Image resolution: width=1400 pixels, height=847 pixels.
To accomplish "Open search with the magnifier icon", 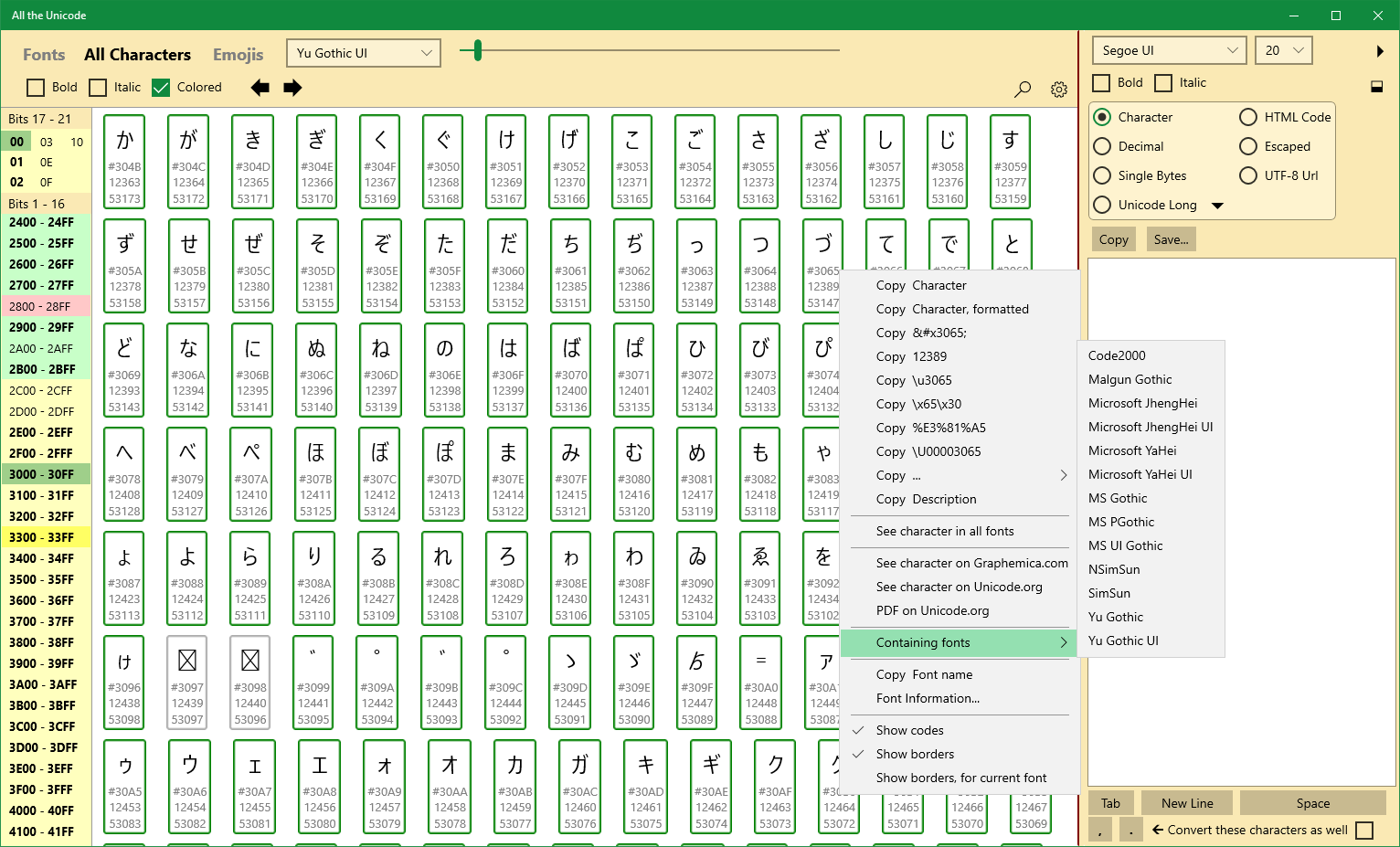I will (x=1023, y=89).
